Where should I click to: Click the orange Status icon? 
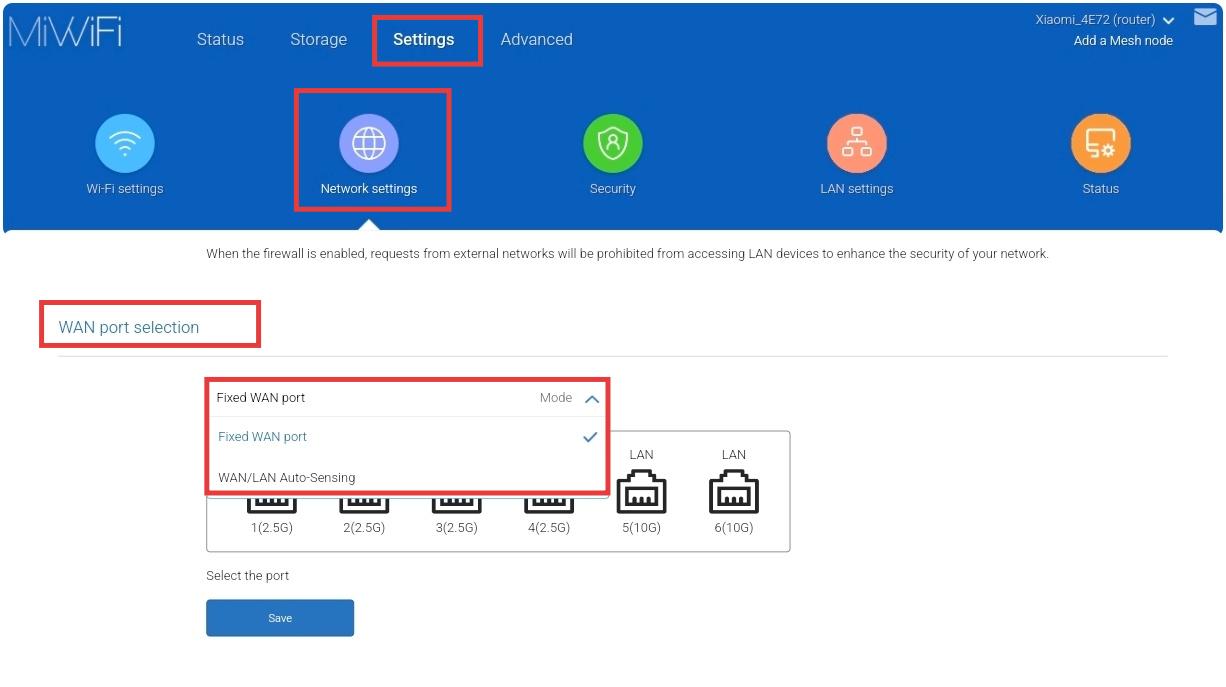(1100, 144)
